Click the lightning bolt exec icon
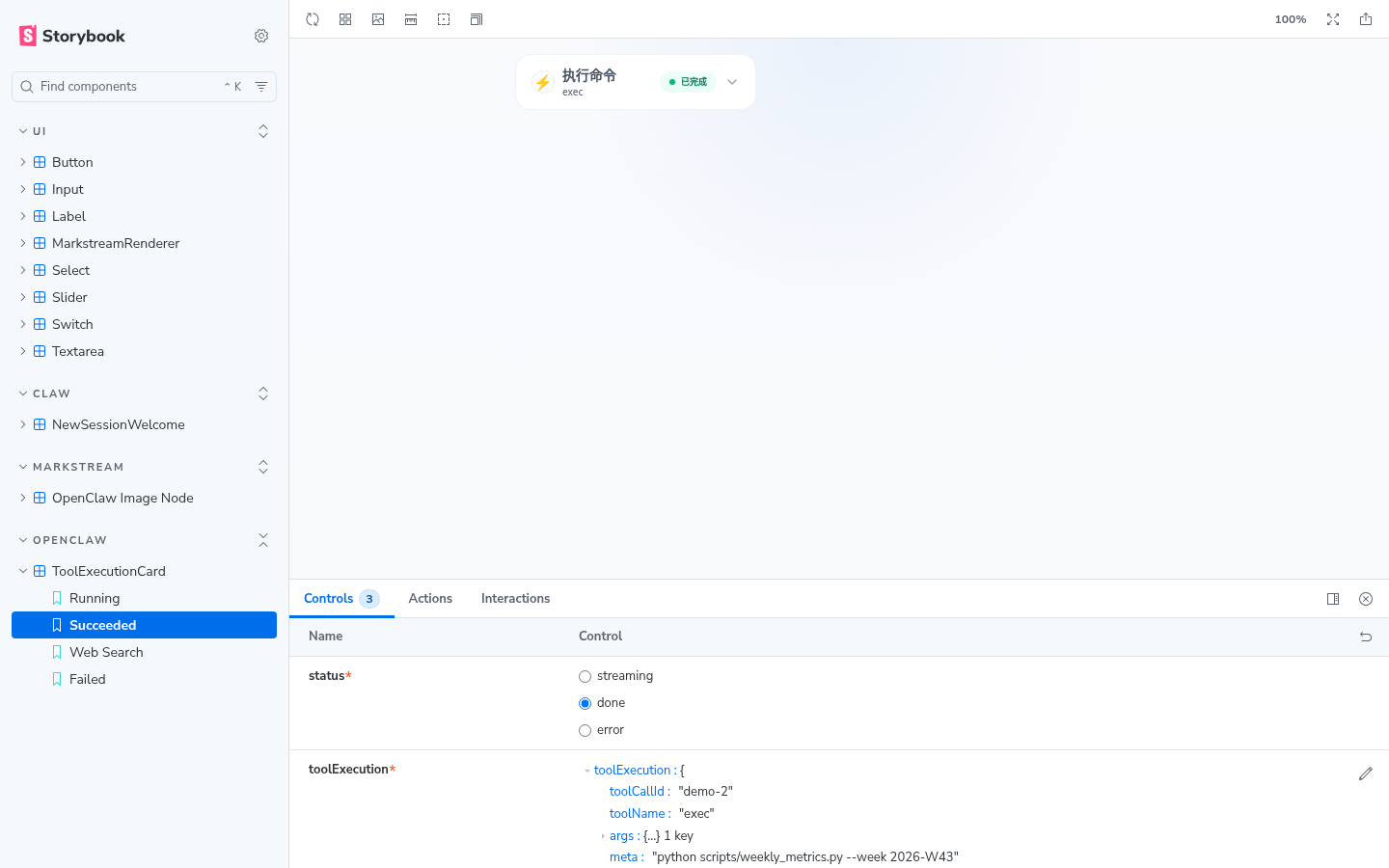This screenshot has width=1389, height=868. tap(543, 82)
